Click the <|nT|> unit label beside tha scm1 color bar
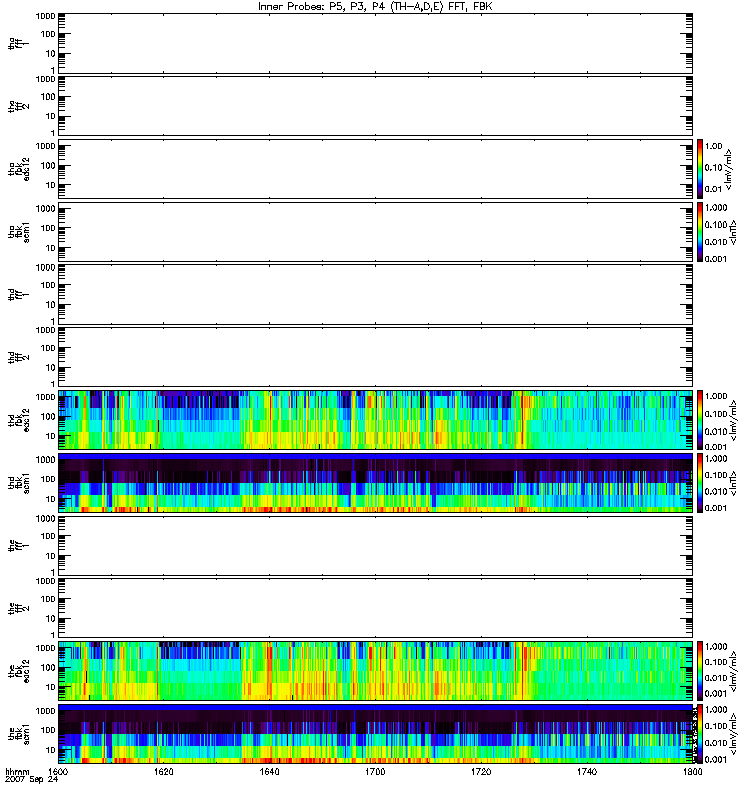The width and height of the screenshot is (750, 800). click(733, 232)
